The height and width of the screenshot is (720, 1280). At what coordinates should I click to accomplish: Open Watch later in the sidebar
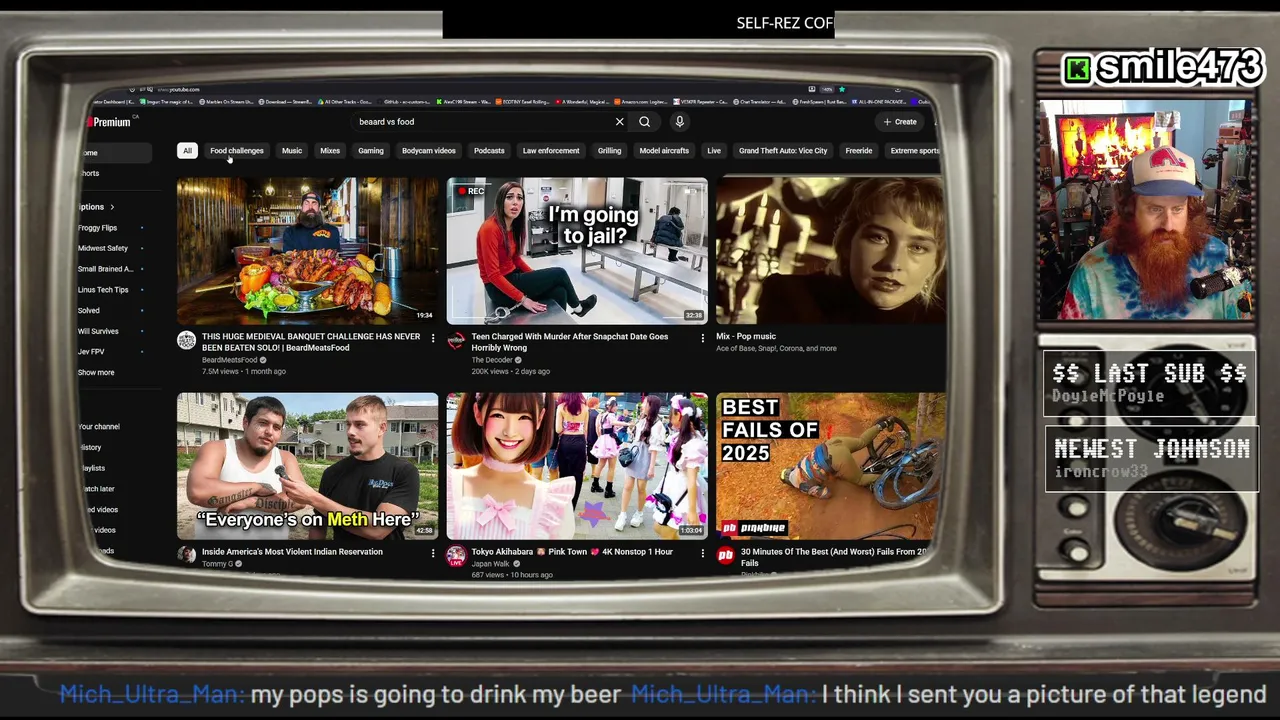tap(99, 489)
